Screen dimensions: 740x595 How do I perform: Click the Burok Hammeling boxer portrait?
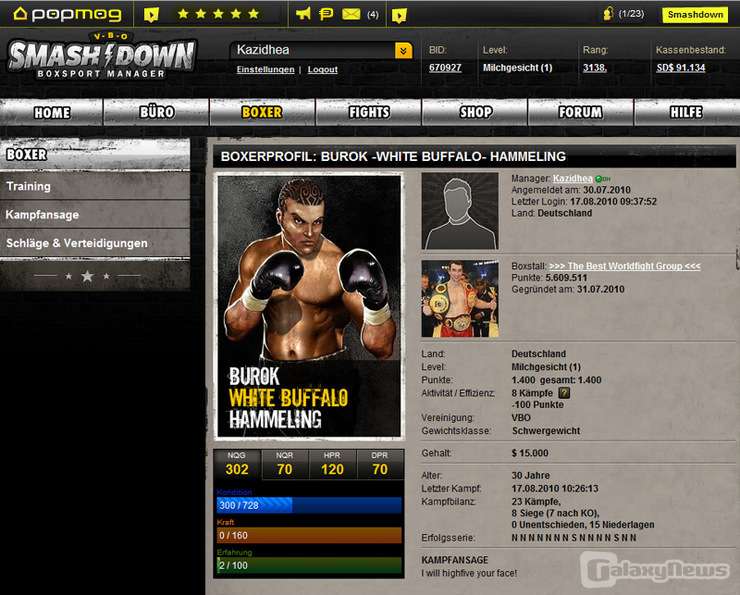point(309,307)
